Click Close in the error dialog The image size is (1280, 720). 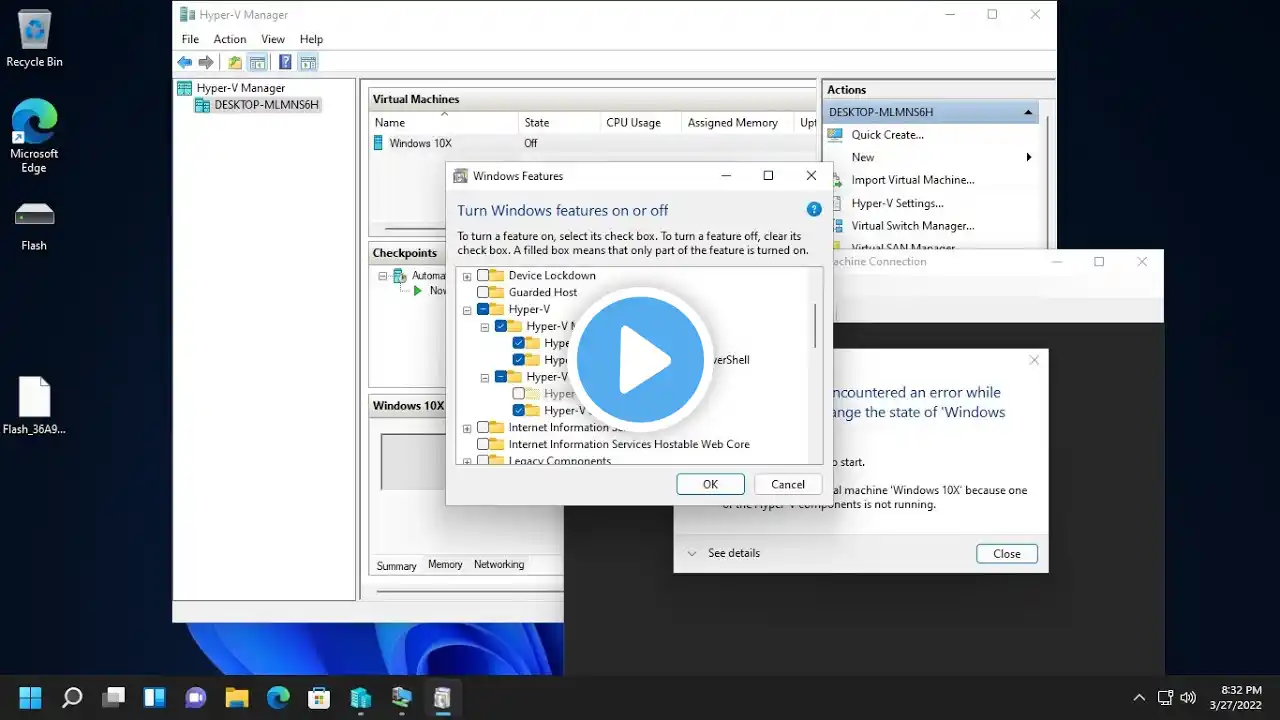tap(1007, 553)
